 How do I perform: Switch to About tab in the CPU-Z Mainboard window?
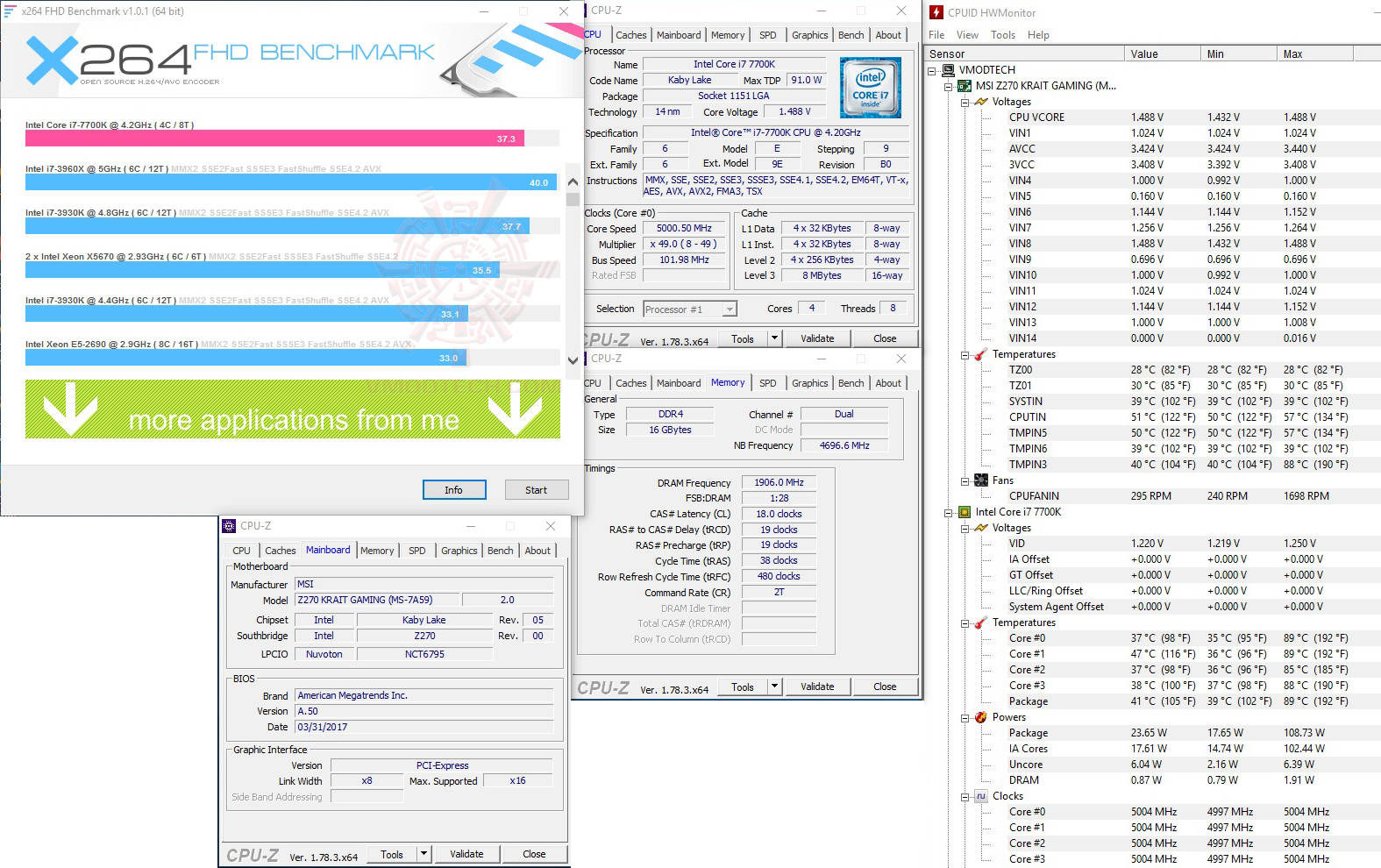point(537,551)
